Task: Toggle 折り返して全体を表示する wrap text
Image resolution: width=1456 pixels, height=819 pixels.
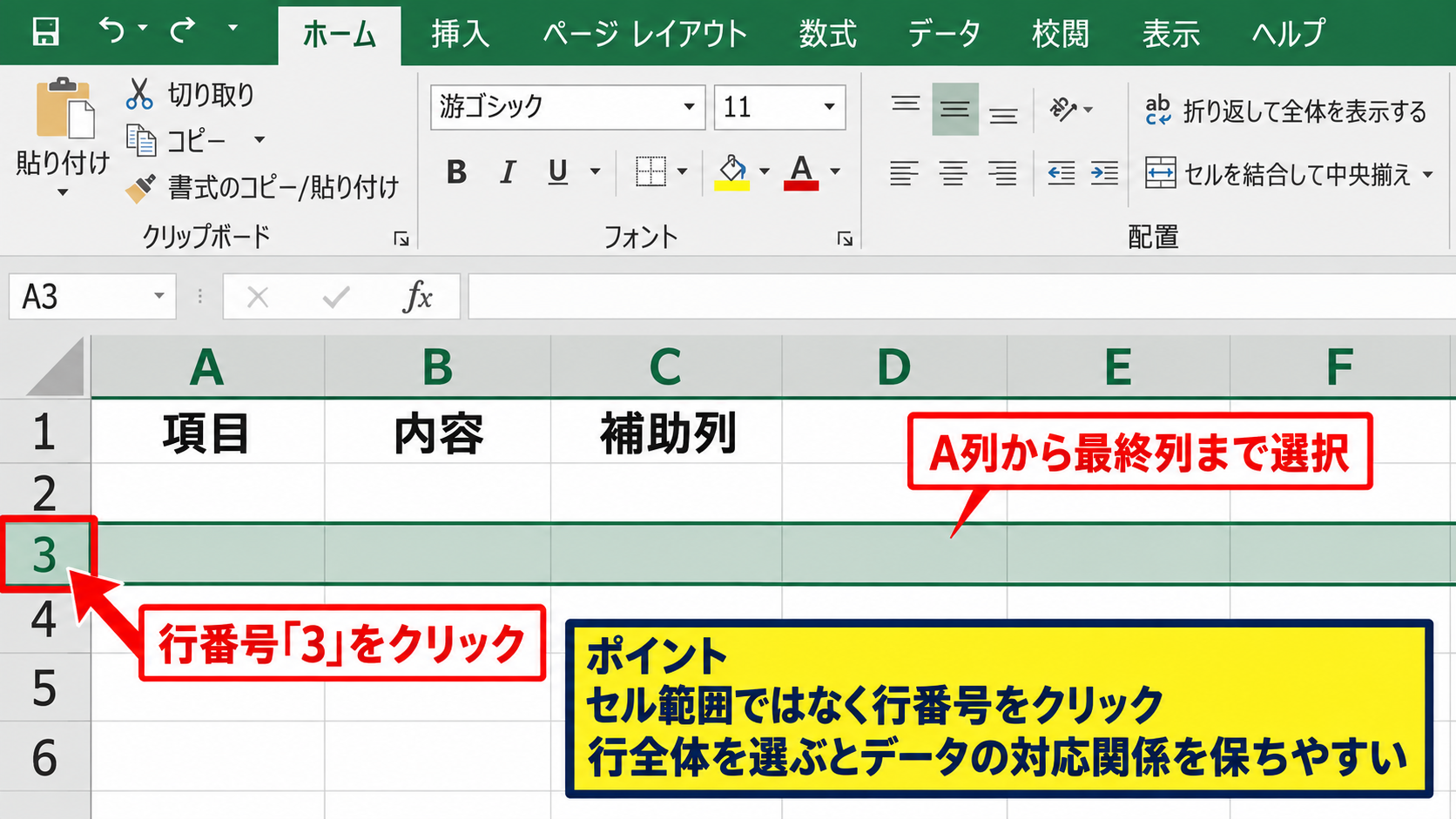Action: coord(1285,111)
